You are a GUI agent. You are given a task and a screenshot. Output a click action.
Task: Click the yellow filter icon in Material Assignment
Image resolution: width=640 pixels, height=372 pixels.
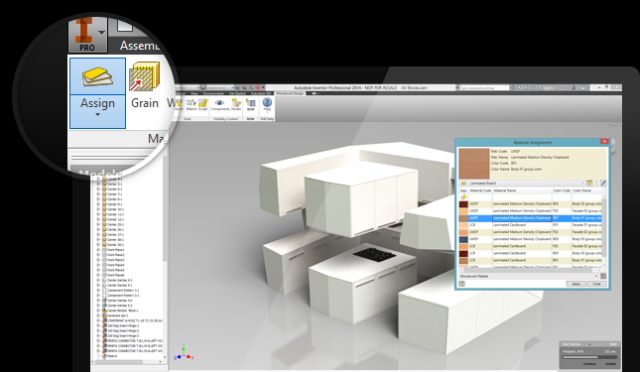click(x=589, y=183)
